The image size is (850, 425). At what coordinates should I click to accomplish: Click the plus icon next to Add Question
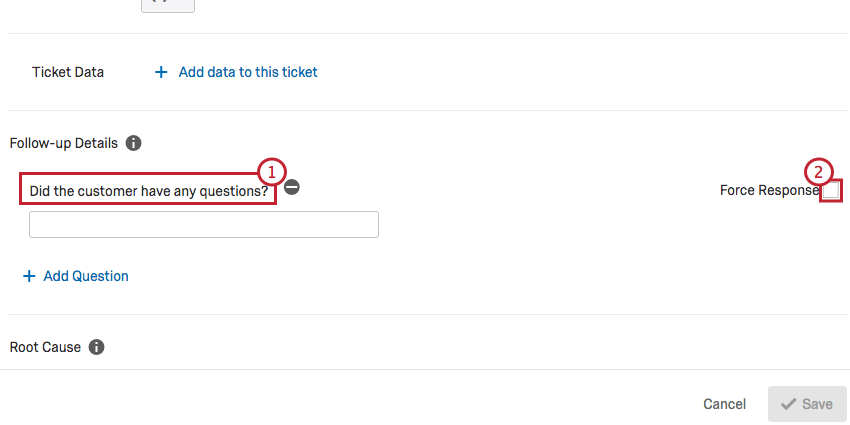click(29, 276)
